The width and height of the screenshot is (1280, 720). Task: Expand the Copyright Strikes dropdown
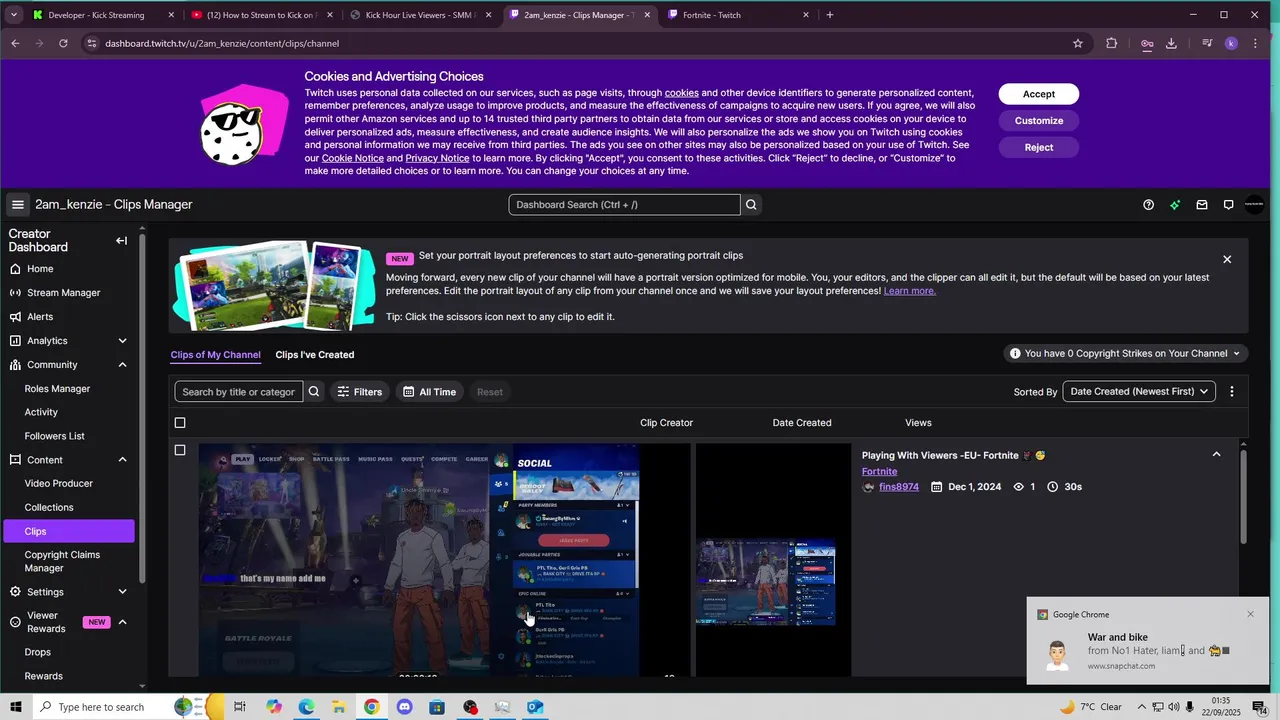1126,353
